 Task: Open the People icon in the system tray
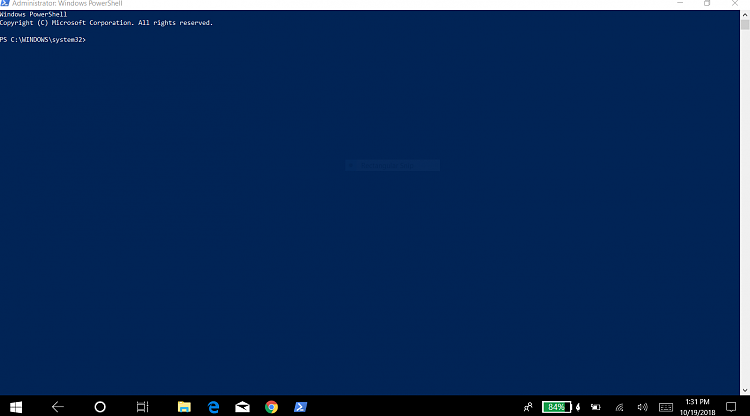528,407
